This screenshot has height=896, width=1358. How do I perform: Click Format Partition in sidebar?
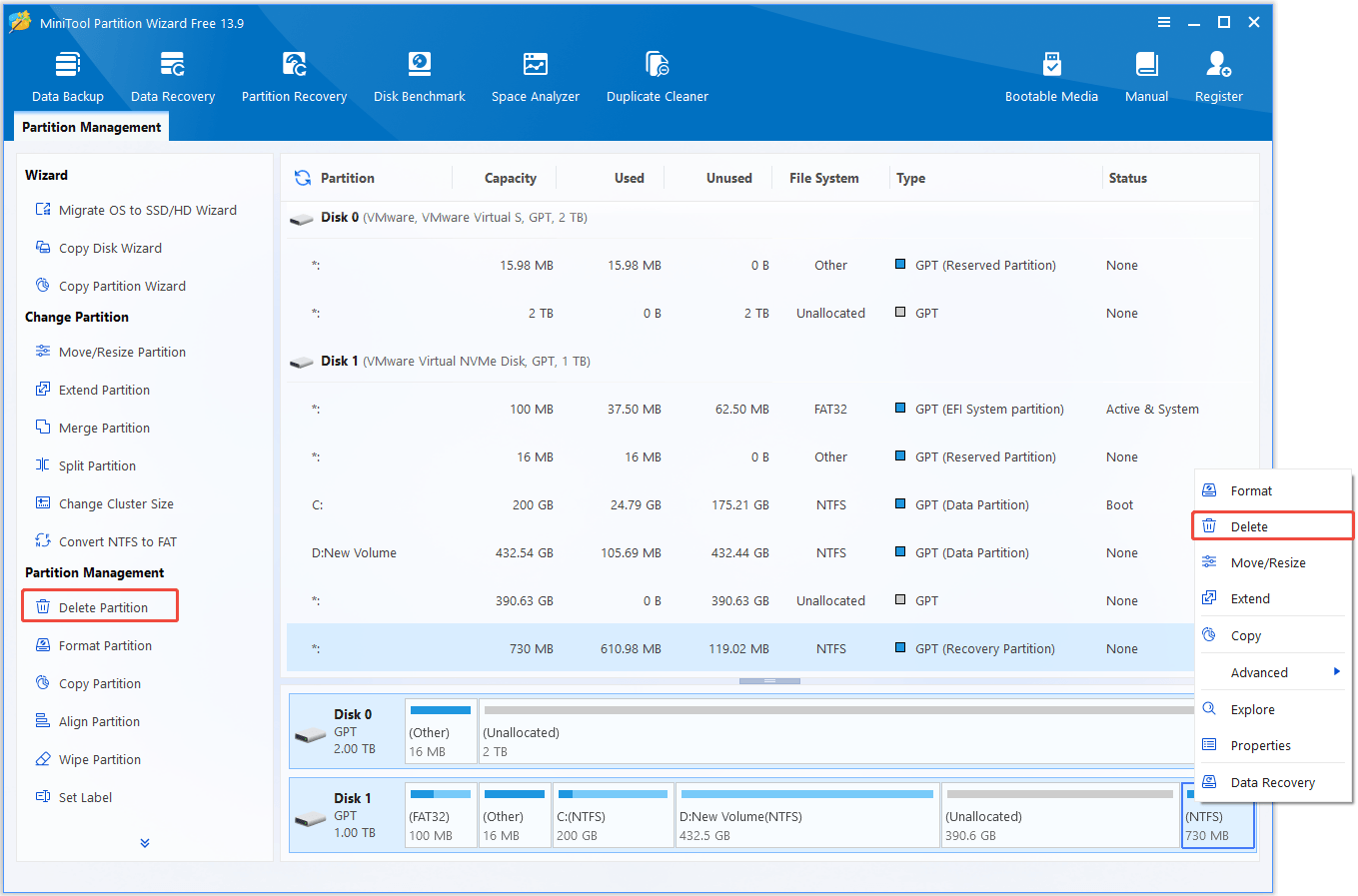[94, 645]
